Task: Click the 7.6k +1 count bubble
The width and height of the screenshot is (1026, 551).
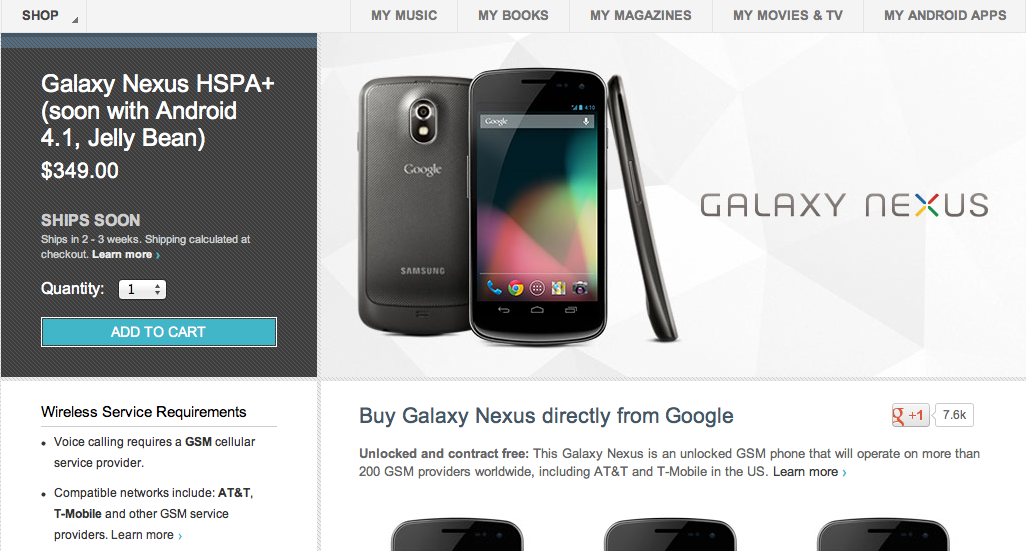Action: (x=954, y=415)
